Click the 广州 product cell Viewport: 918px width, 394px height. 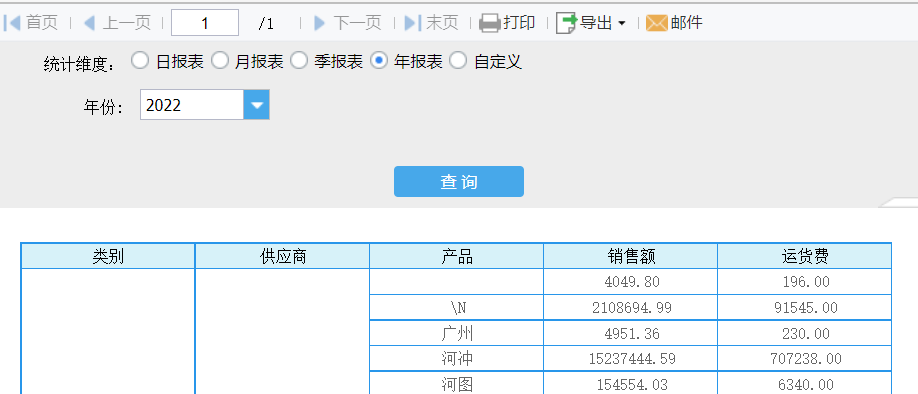click(457, 333)
